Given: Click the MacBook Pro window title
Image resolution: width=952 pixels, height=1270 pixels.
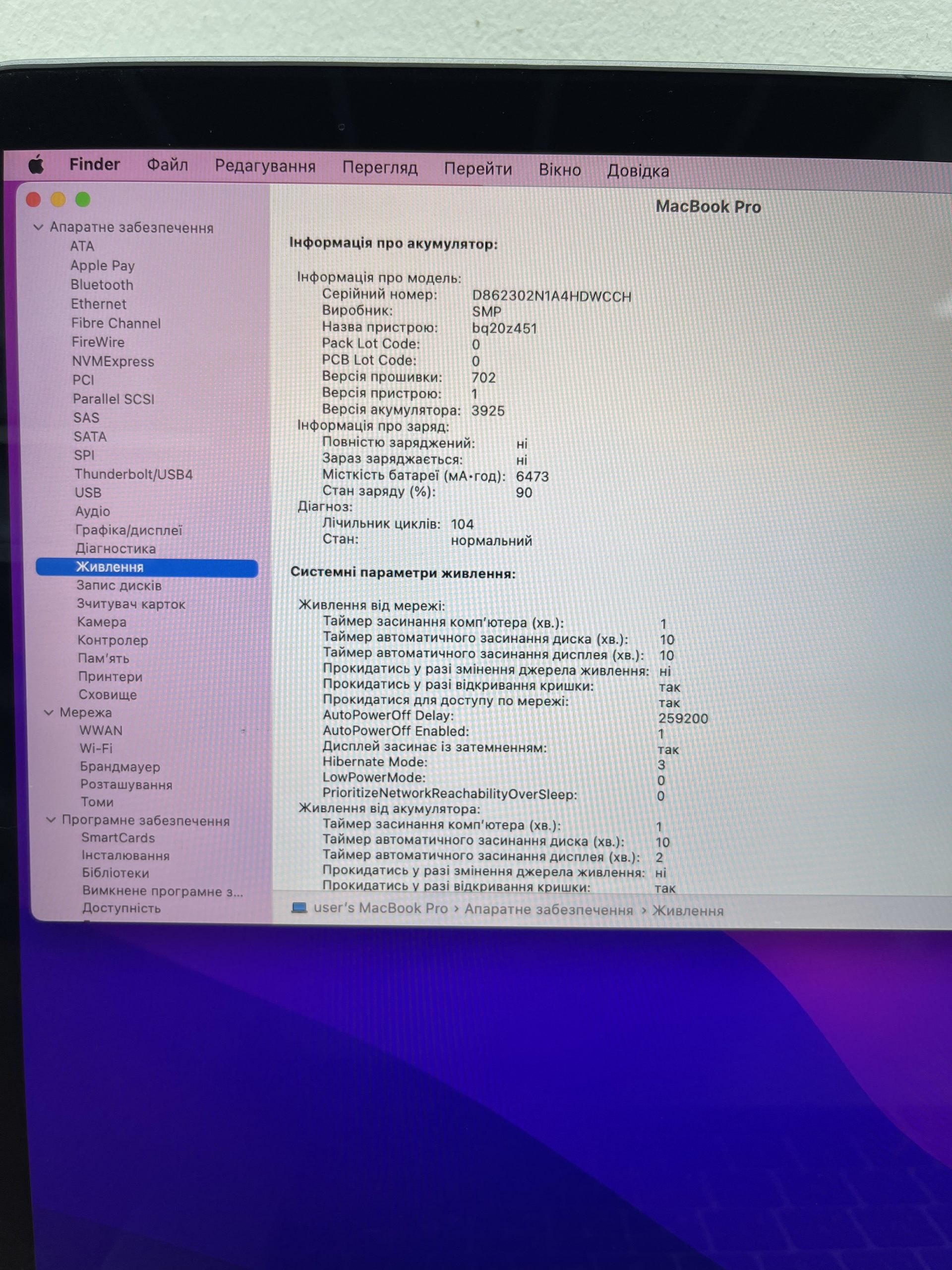Looking at the screenshot, I should click(x=708, y=207).
